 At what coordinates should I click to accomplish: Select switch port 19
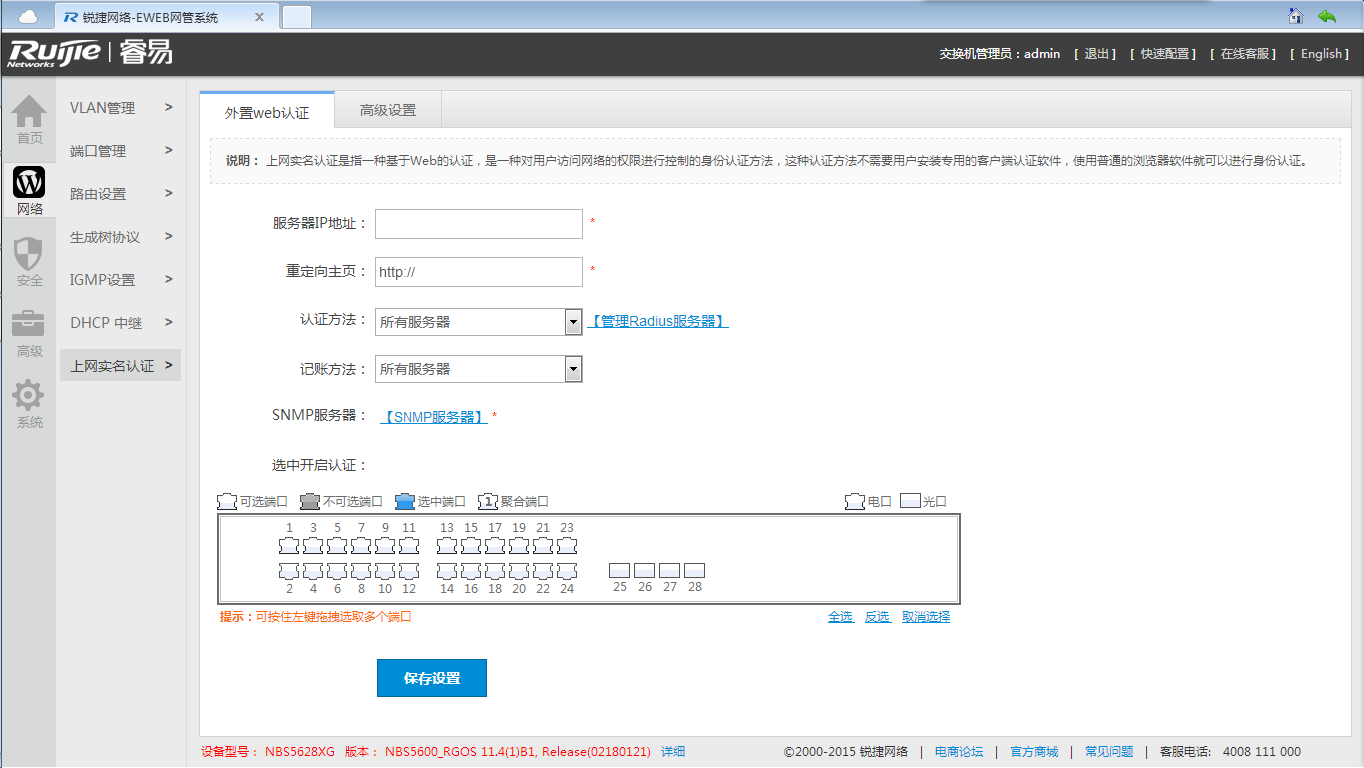pyautogui.click(x=519, y=546)
